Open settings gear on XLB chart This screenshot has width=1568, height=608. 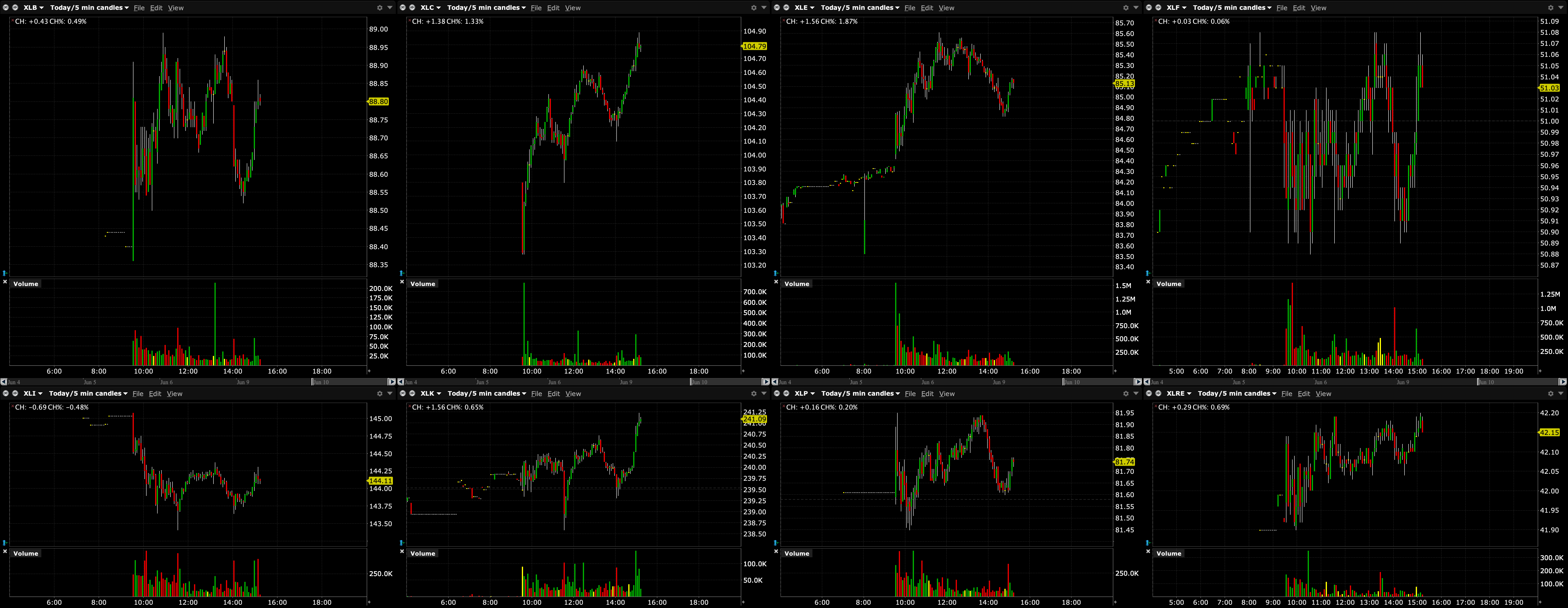pyautogui.click(x=380, y=8)
